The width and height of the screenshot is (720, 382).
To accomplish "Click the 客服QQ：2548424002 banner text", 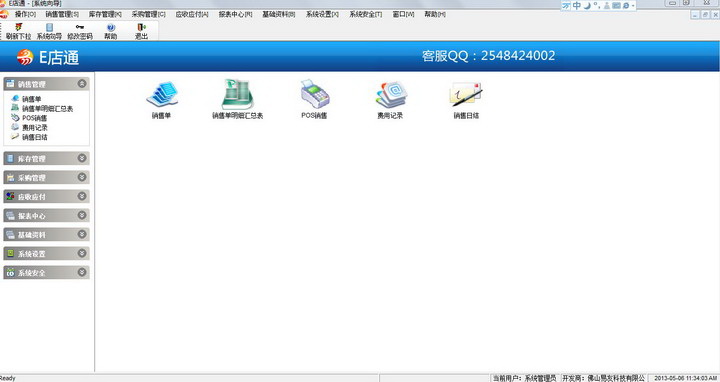I will (489, 56).
